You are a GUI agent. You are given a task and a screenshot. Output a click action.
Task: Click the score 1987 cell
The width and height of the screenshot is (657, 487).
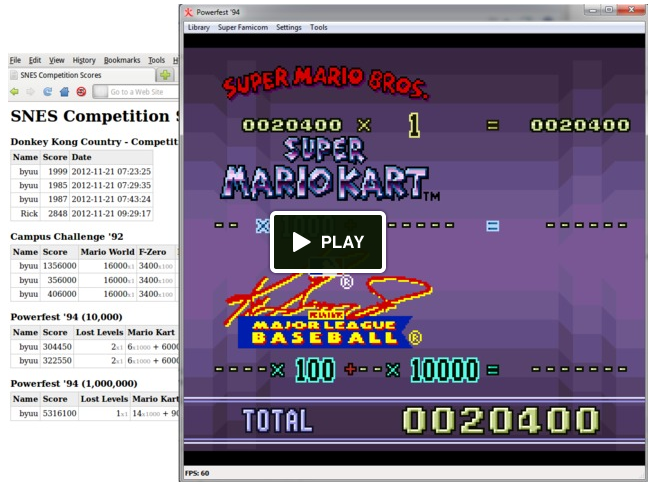pos(55,199)
